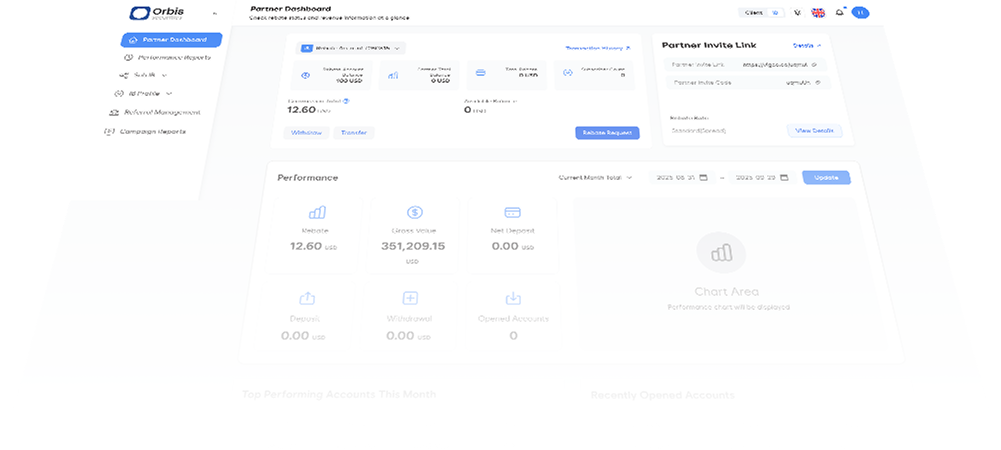Click the Orbis logo in the sidebar

coord(156,14)
